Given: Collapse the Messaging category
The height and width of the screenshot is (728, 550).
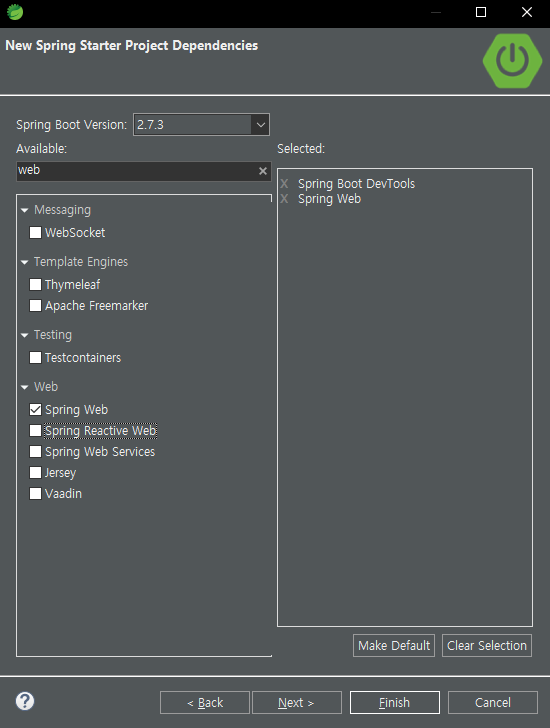Looking at the screenshot, I should pos(25,210).
